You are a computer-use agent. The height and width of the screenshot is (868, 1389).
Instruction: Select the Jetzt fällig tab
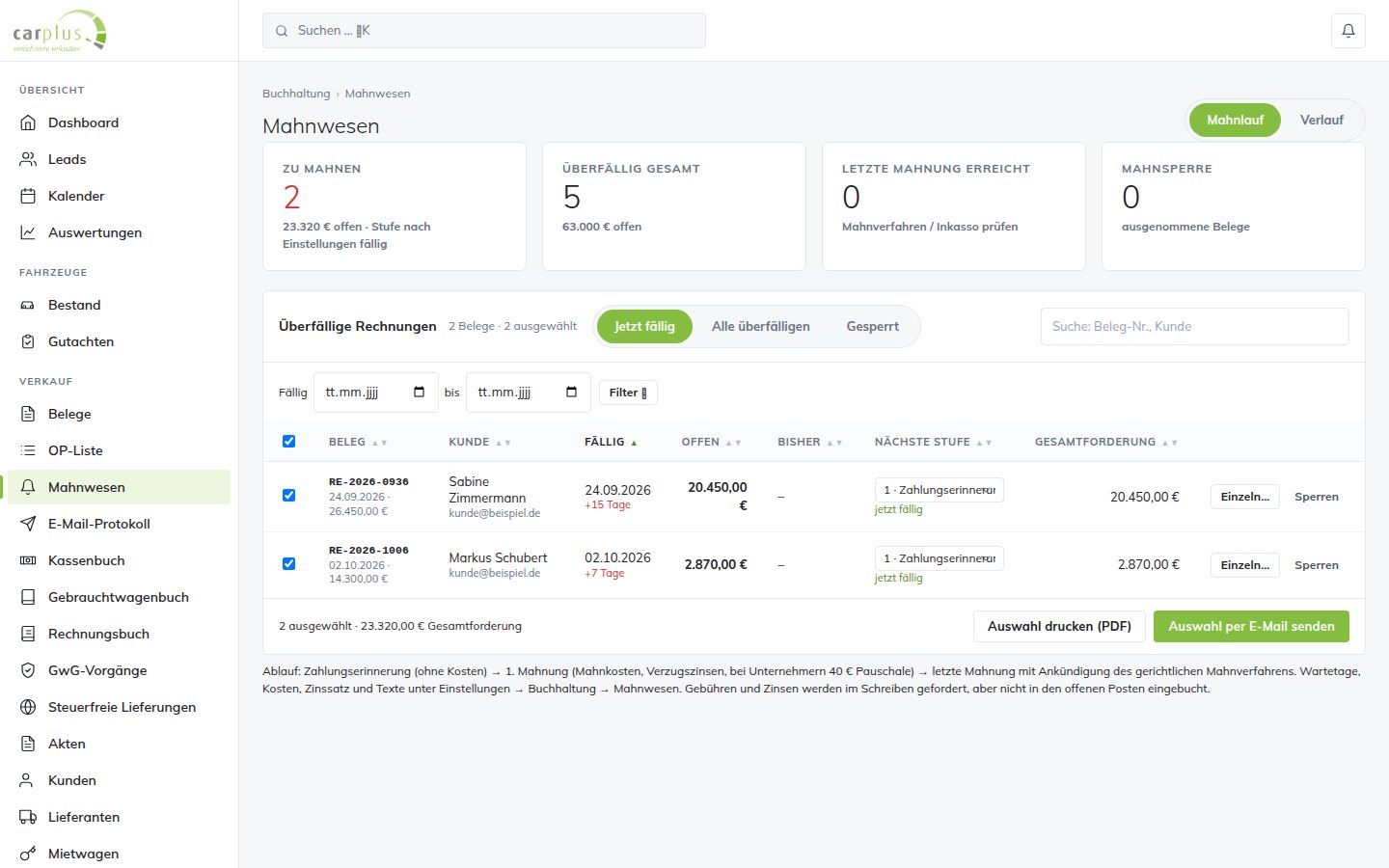click(644, 326)
